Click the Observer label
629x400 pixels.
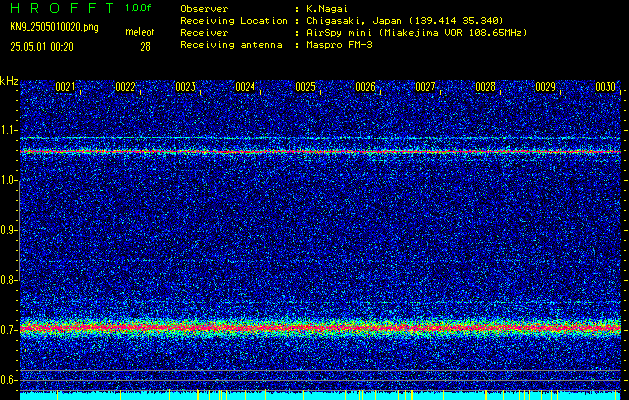(x=204, y=9)
